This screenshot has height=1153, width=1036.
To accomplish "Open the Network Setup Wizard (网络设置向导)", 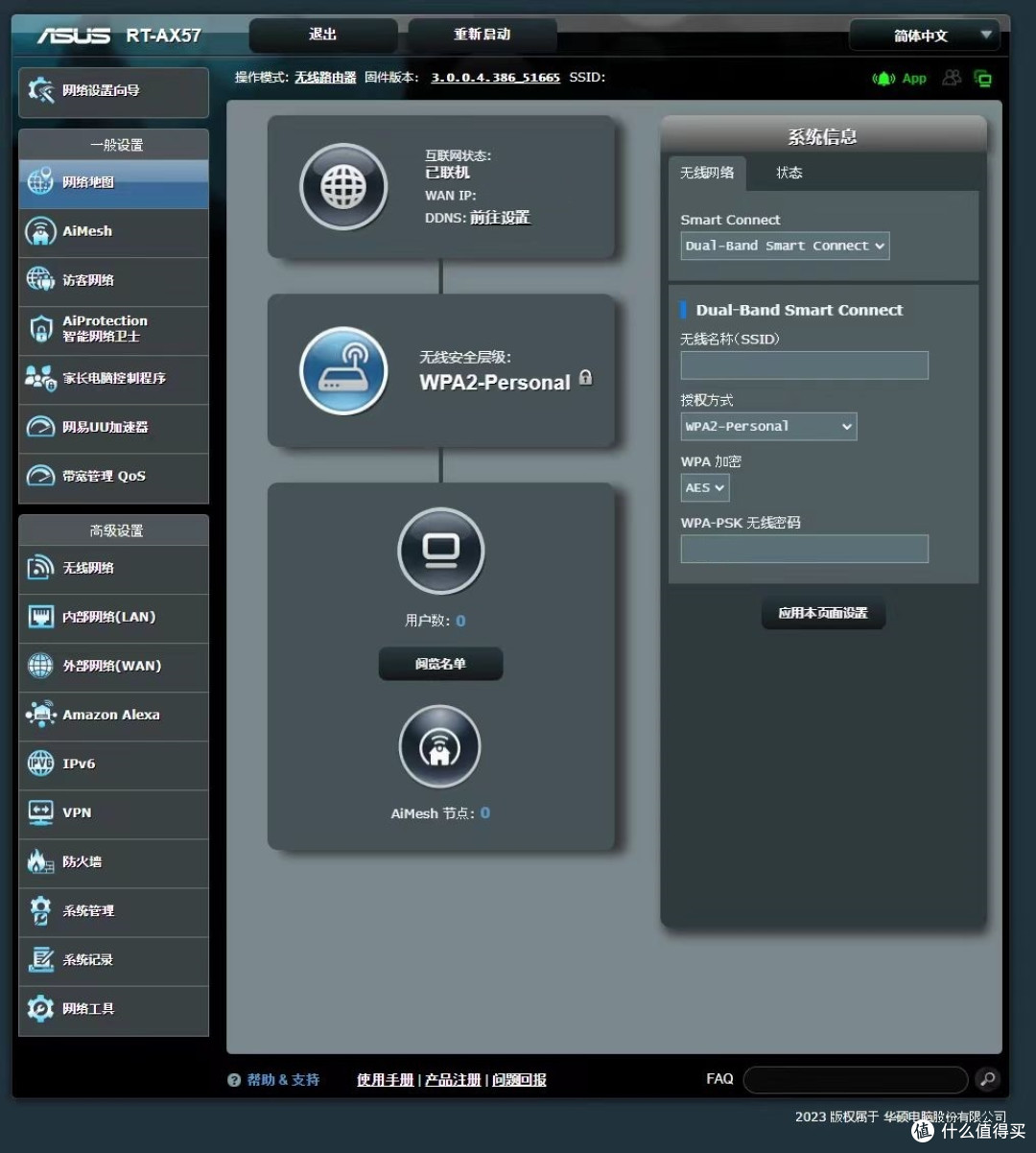I will (113, 92).
